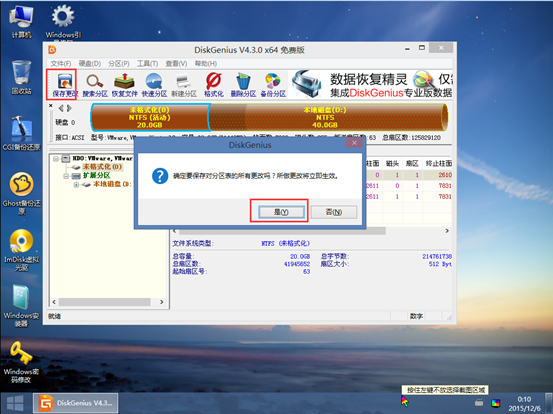The width and height of the screenshot is (553, 414).
Task: Open the Windows引导 desktop icon
Action: tap(63, 22)
